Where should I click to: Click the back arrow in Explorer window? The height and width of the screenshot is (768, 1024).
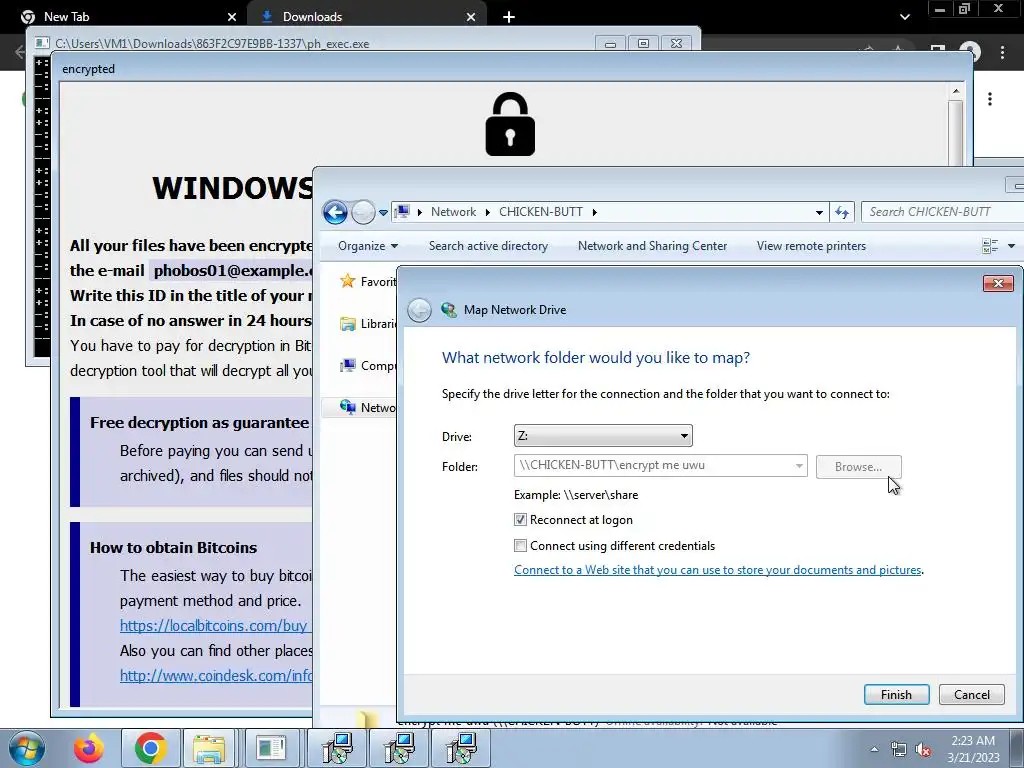click(335, 212)
